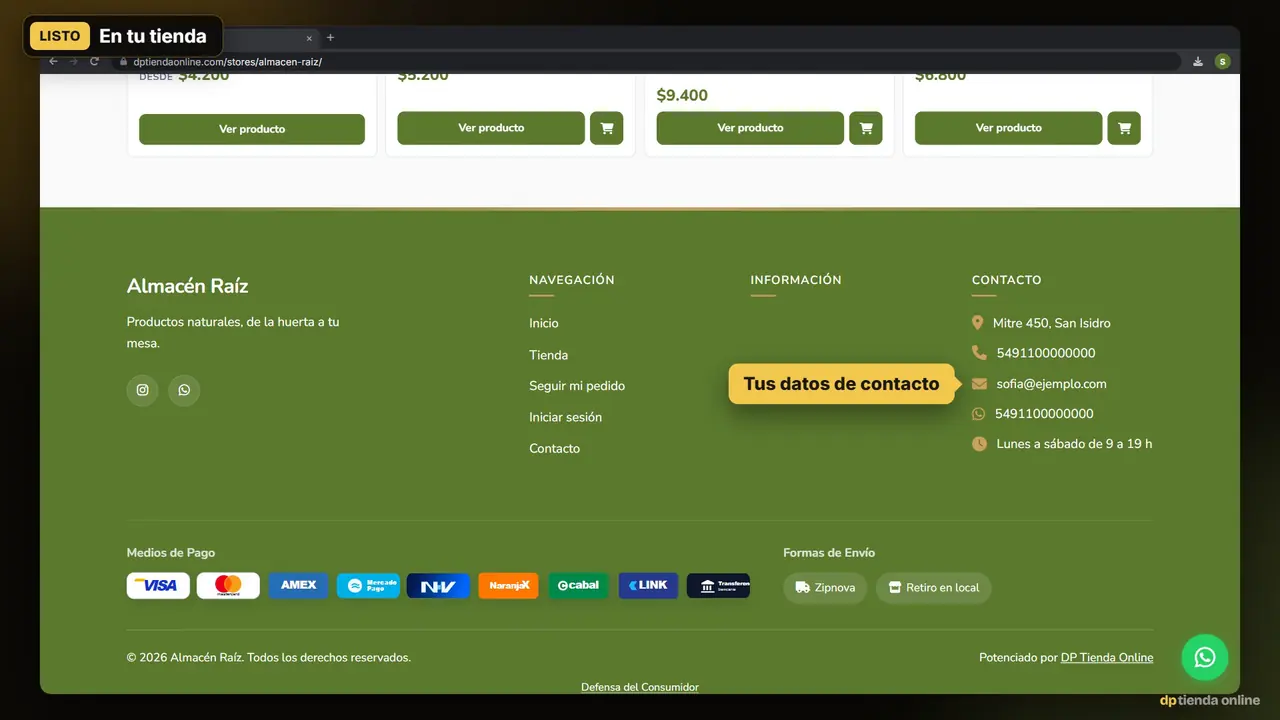Click the browser download icon
1280x720 pixels.
click(1198, 62)
